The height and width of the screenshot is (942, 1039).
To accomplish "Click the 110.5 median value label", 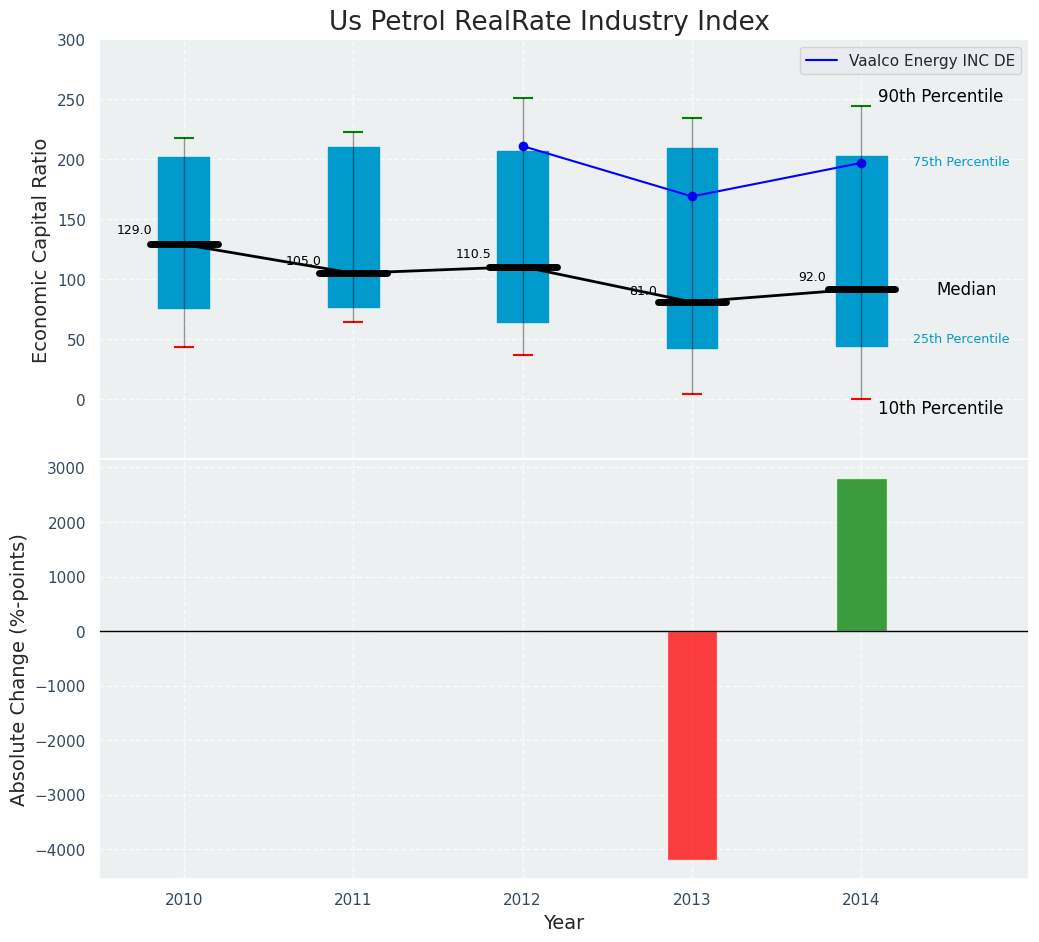I will 473,254.
